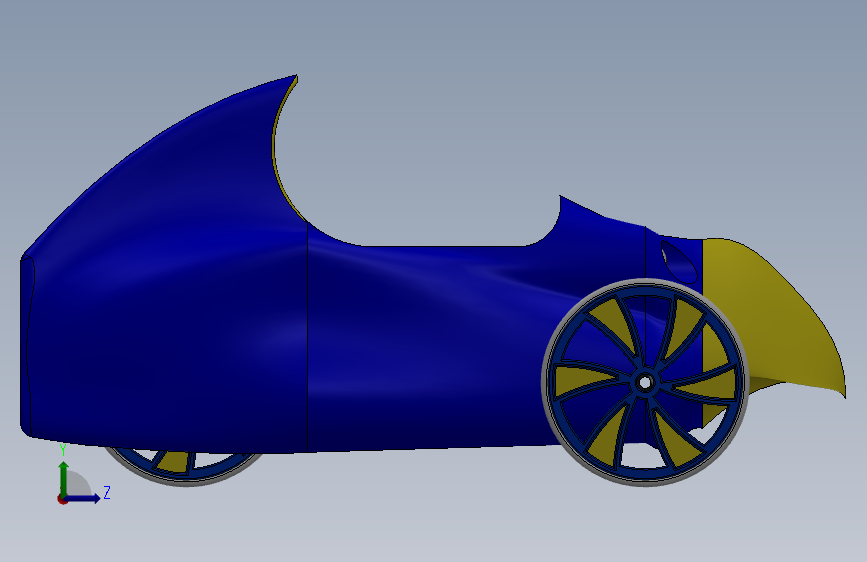Click the 'Y' axis label

coord(63,450)
